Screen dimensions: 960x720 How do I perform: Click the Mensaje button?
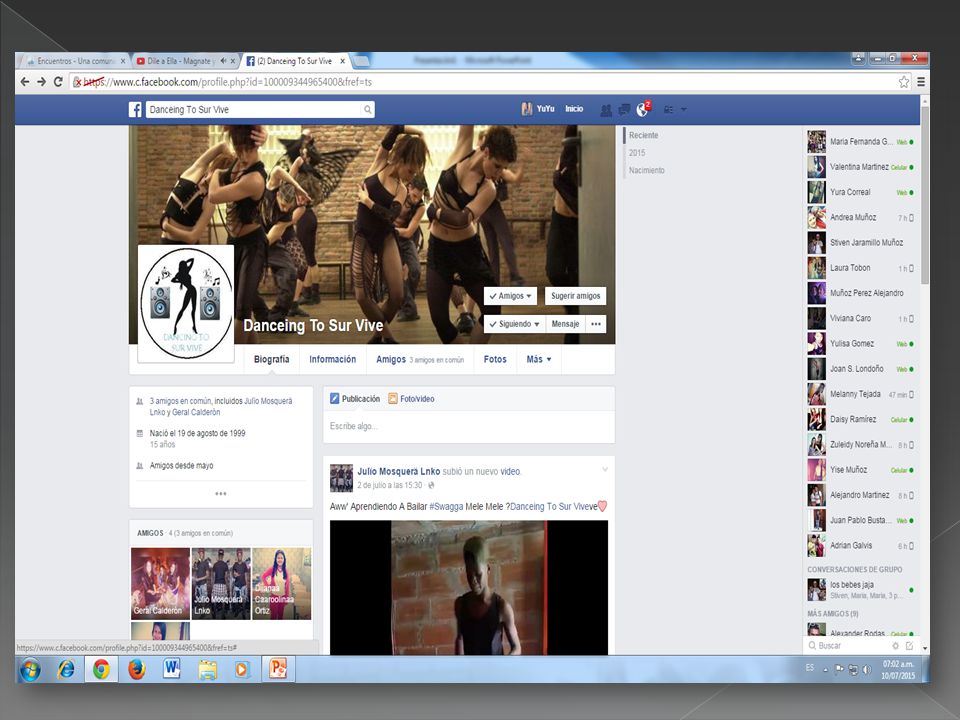[565, 324]
